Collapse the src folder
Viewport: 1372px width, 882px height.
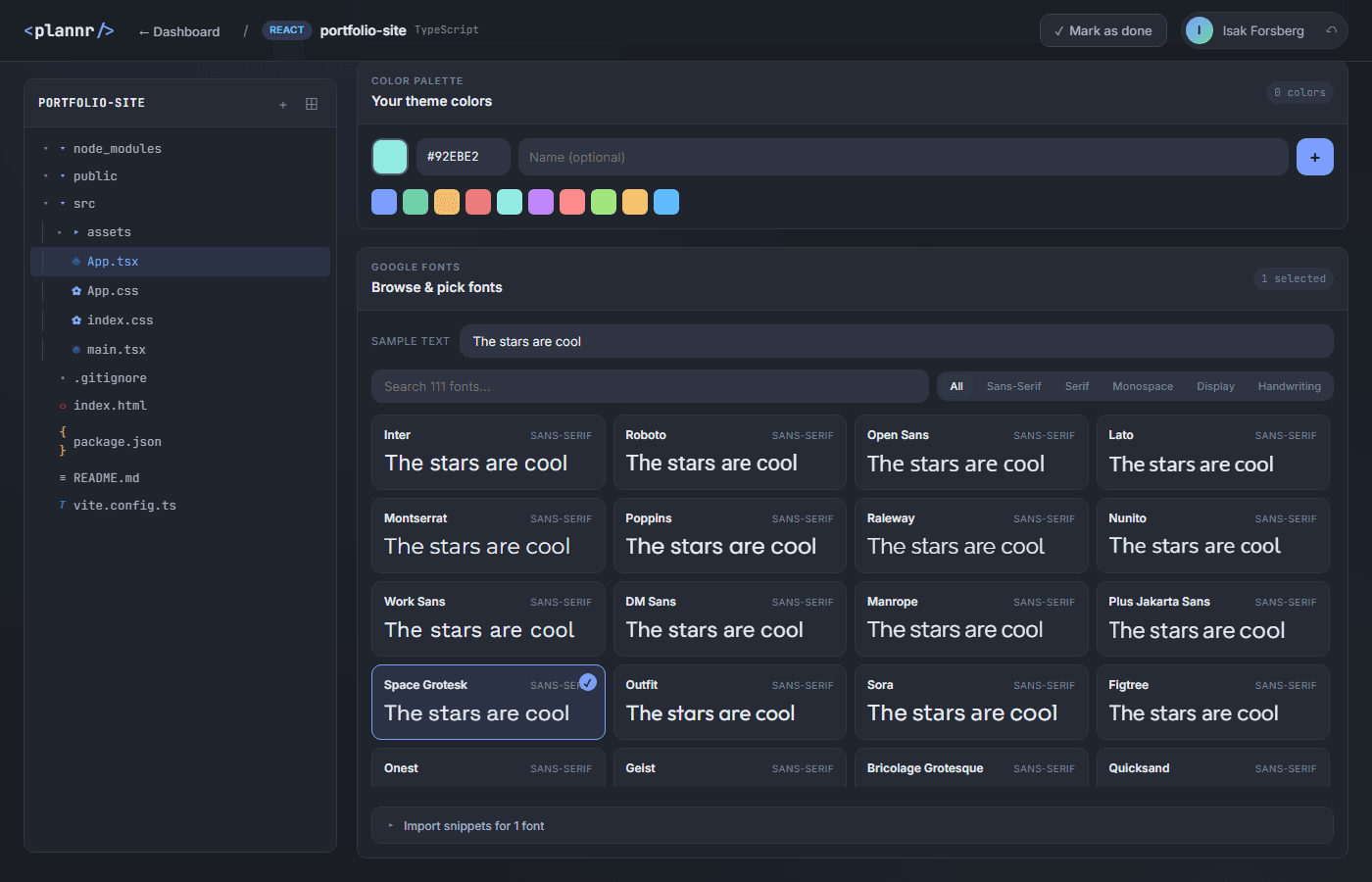point(46,204)
